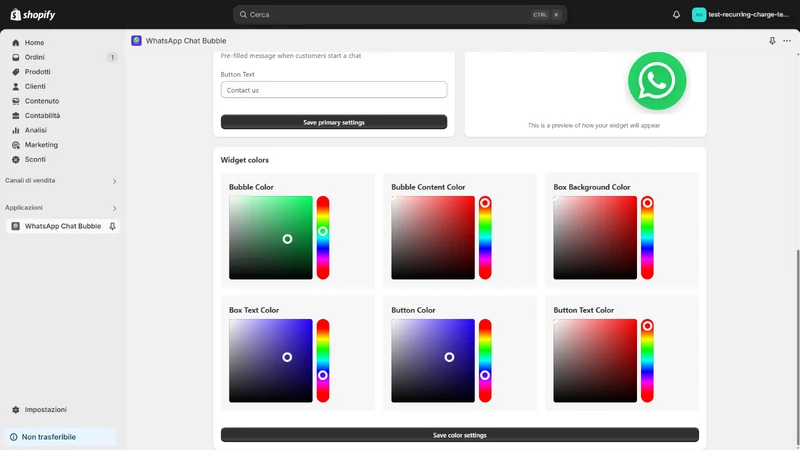
Task: Click the Ordini inbox icon
Action: pos(16,57)
